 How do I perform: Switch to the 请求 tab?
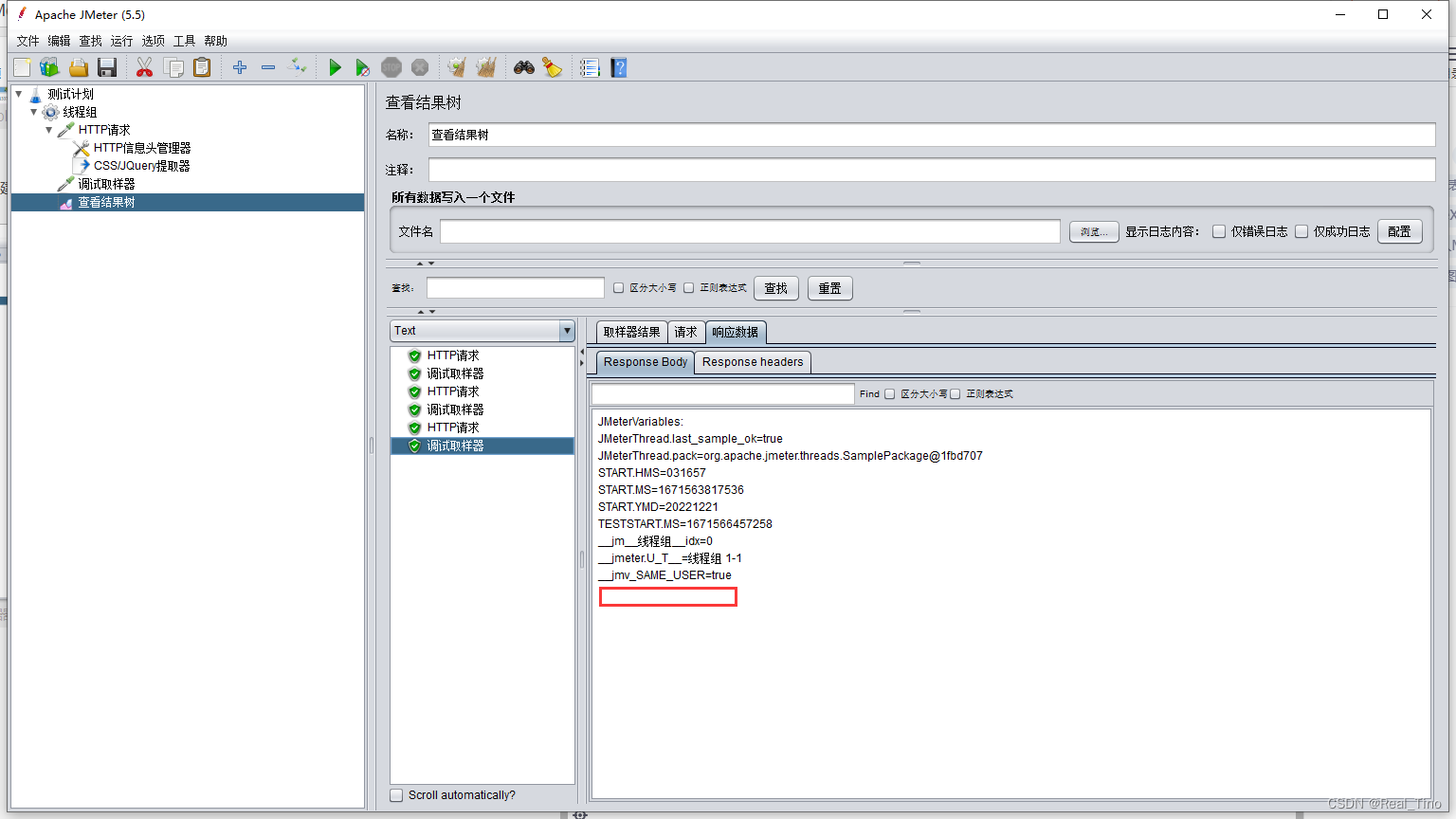click(686, 333)
